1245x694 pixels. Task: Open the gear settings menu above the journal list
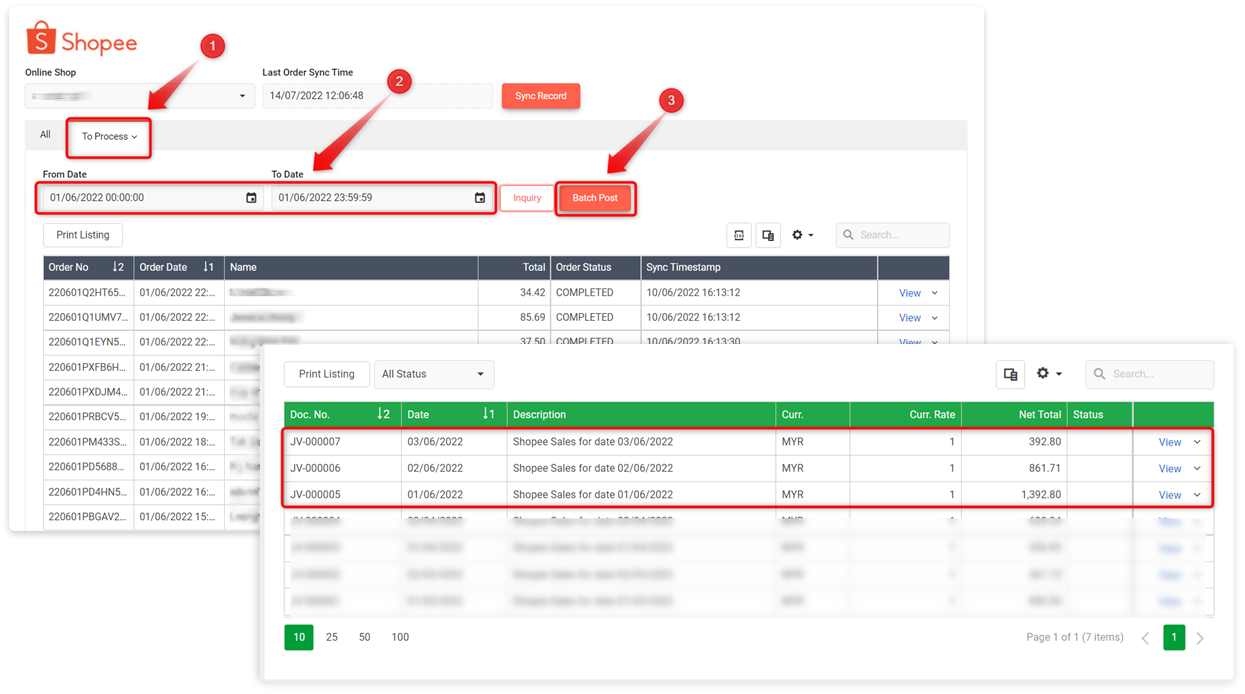(x=1048, y=374)
